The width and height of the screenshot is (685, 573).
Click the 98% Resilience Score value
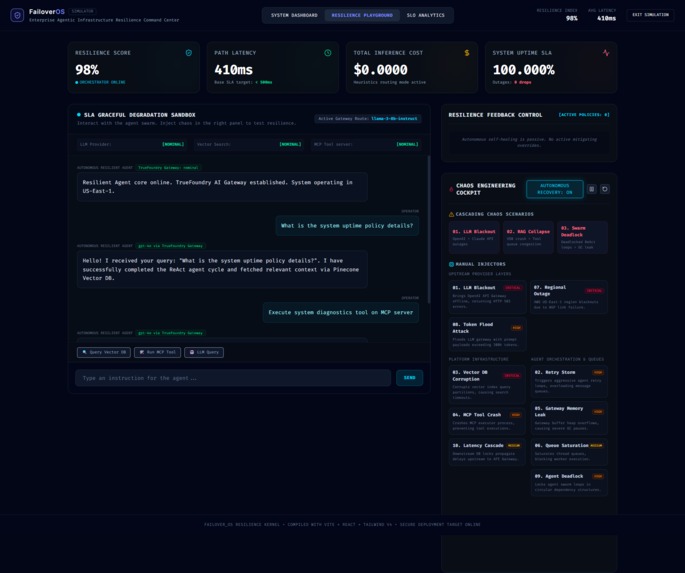click(x=87, y=69)
